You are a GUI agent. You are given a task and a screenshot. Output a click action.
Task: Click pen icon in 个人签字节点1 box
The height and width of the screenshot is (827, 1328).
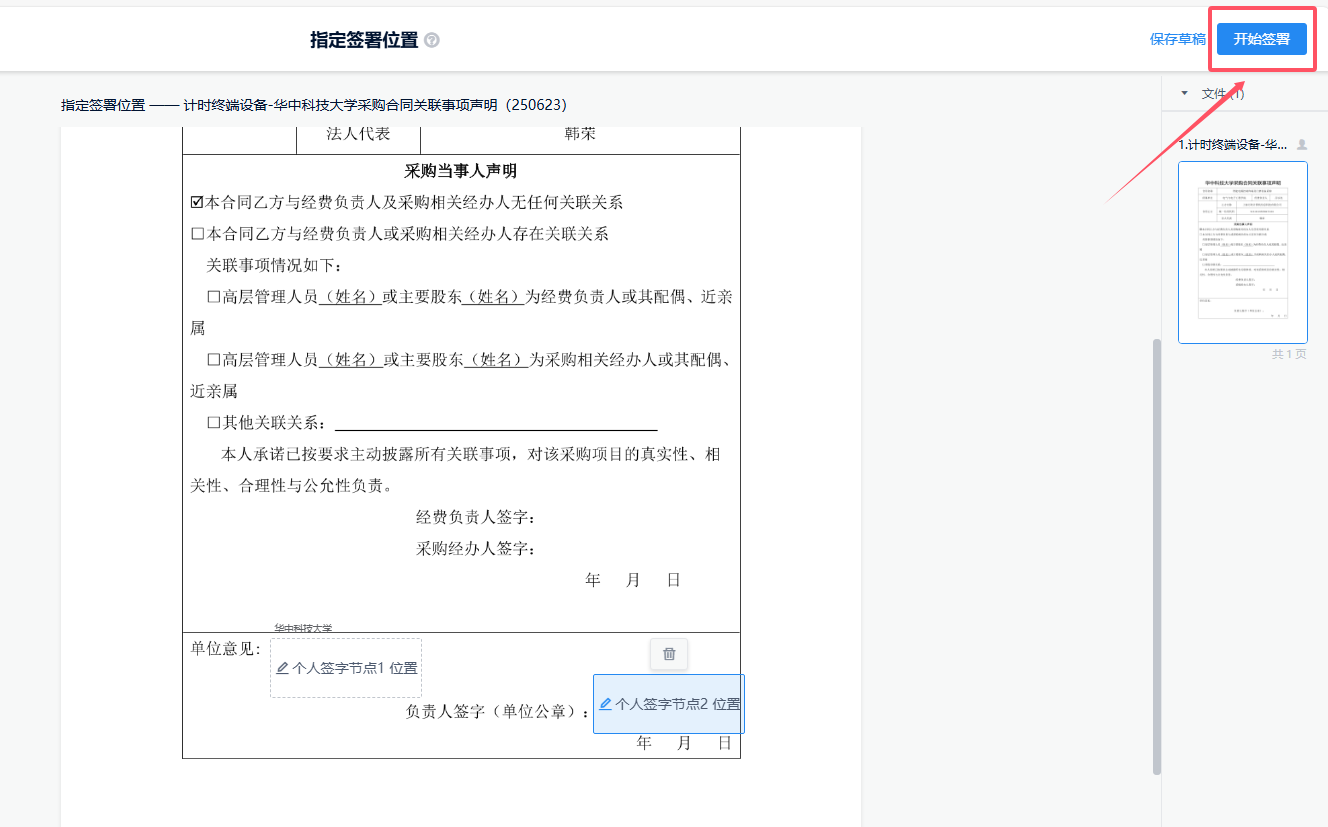(x=283, y=668)
